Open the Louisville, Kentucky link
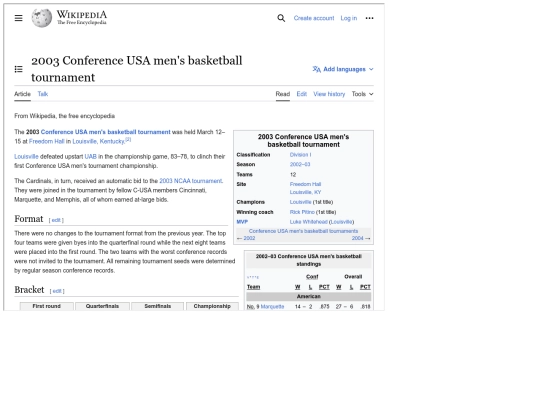The image size is (540, 405). pyautogui.click(x=98, y=141)
